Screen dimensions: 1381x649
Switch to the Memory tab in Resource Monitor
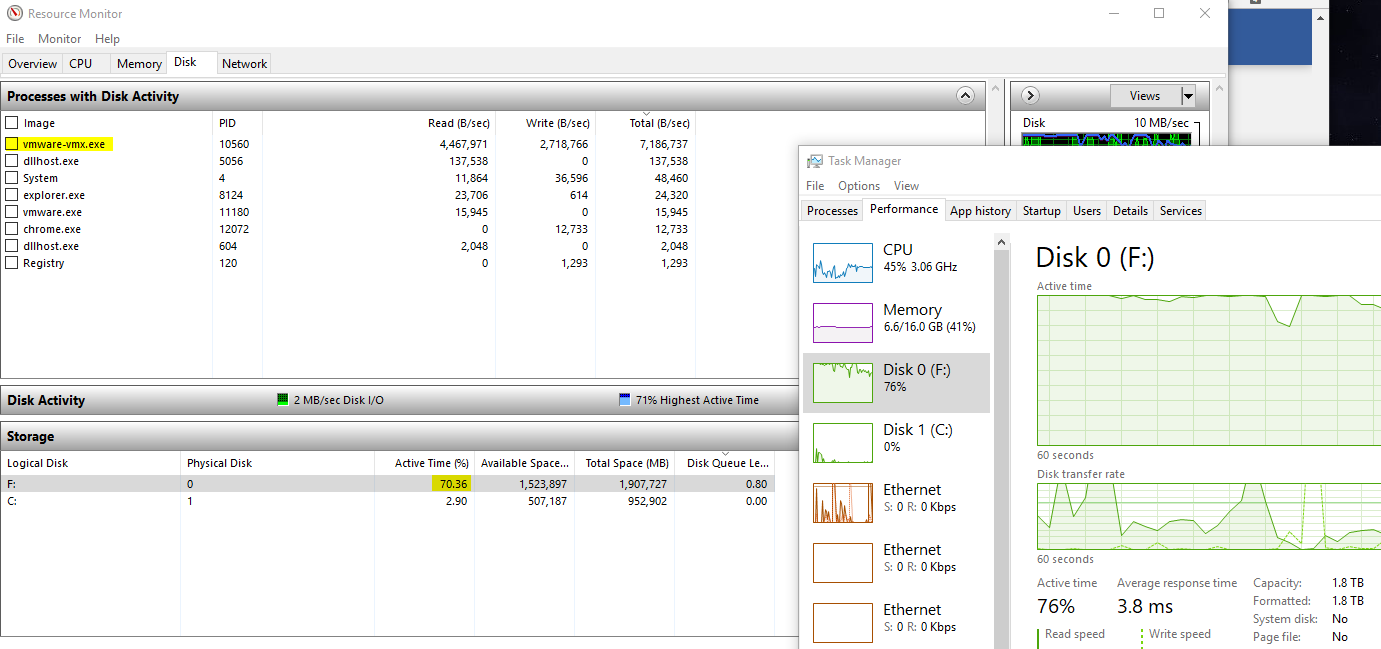pos(139,64)
